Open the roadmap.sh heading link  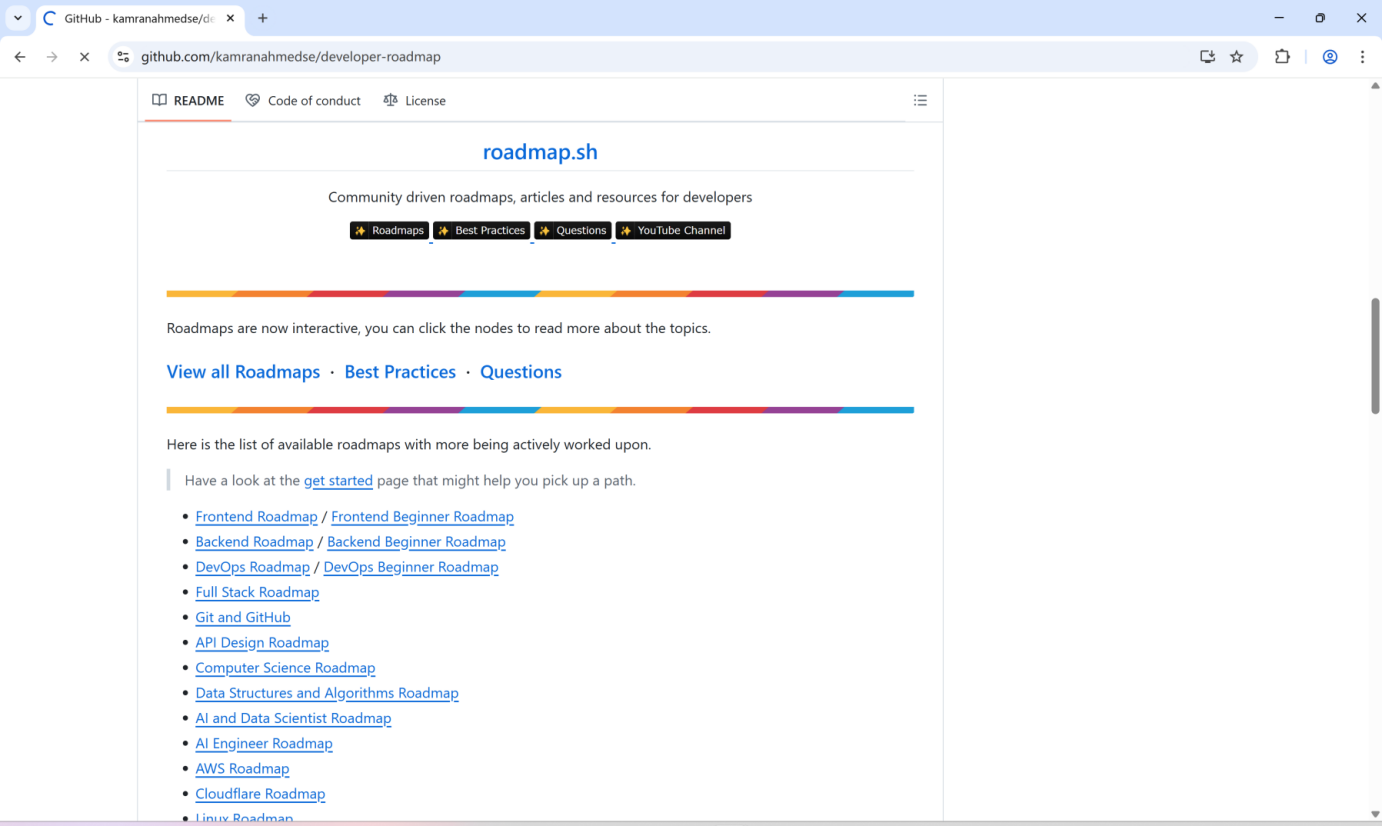[540, 152]
